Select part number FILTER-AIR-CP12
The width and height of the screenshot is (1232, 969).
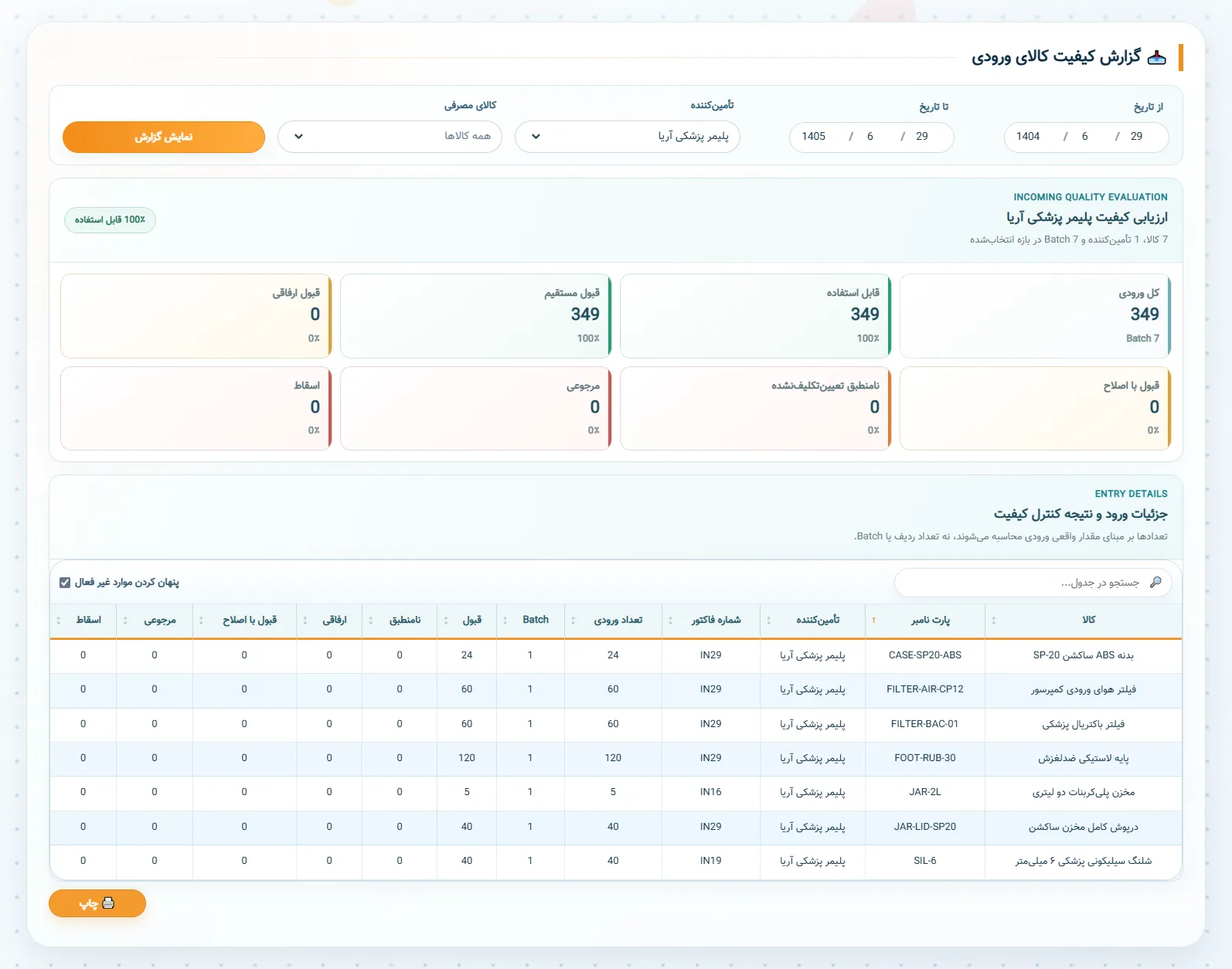click(x=925, y=689)
